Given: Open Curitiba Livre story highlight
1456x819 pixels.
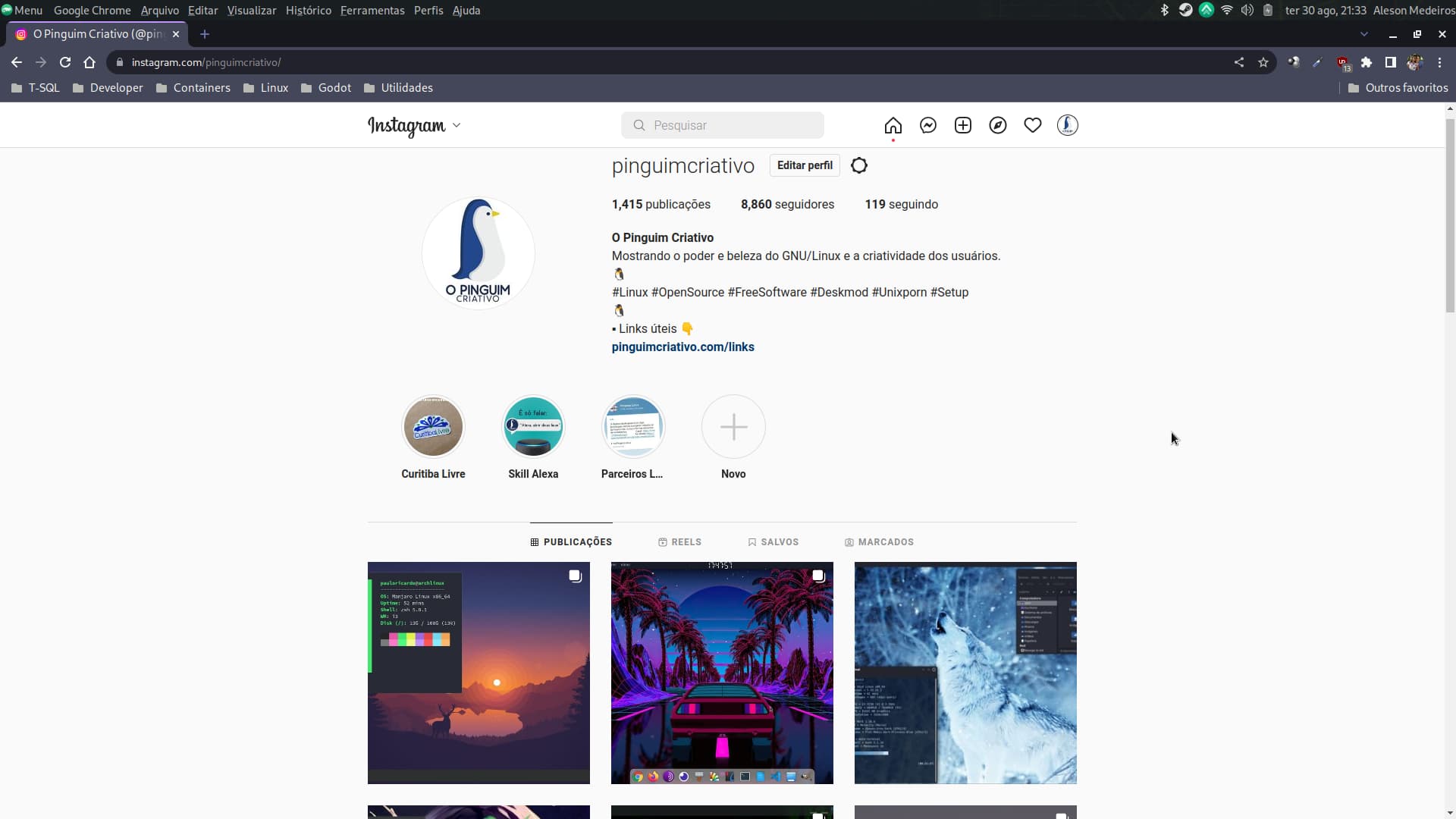Looking at the screenshot, I should (433, 426).
